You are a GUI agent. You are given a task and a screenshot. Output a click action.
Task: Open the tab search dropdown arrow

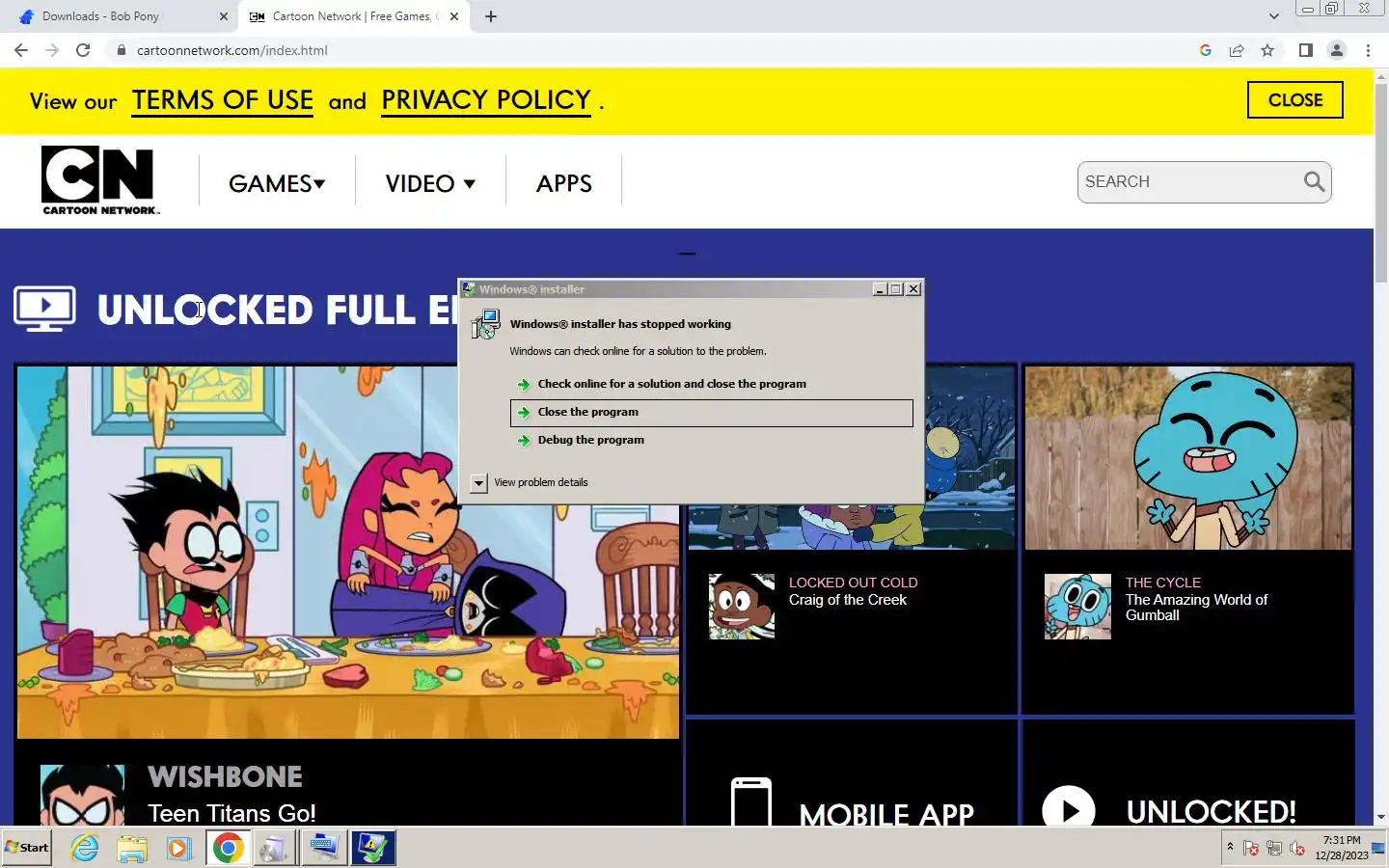coord(1273,16)
